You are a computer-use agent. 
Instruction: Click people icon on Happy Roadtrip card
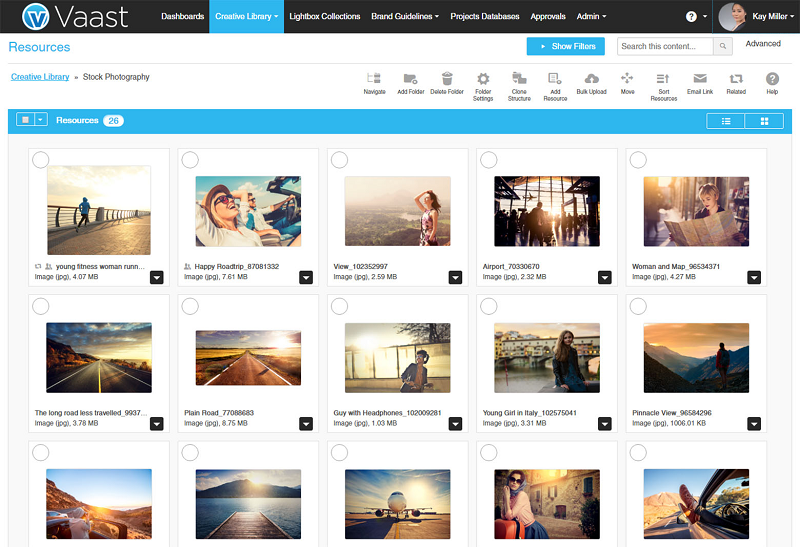tap(187, 266)
